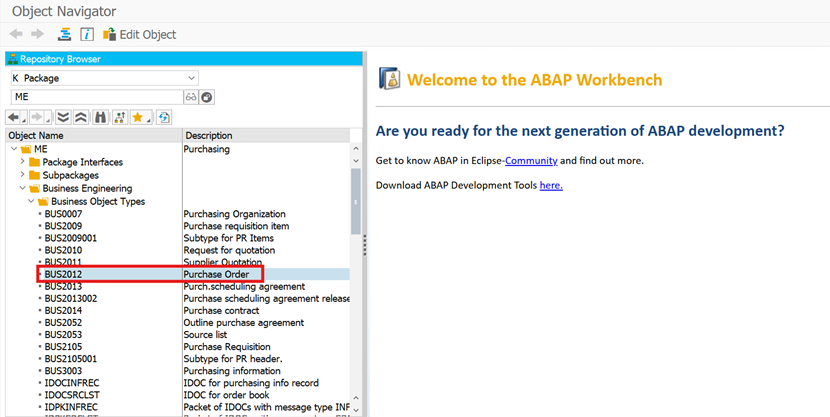Select BUS2013002 entry

pos(70,298)
